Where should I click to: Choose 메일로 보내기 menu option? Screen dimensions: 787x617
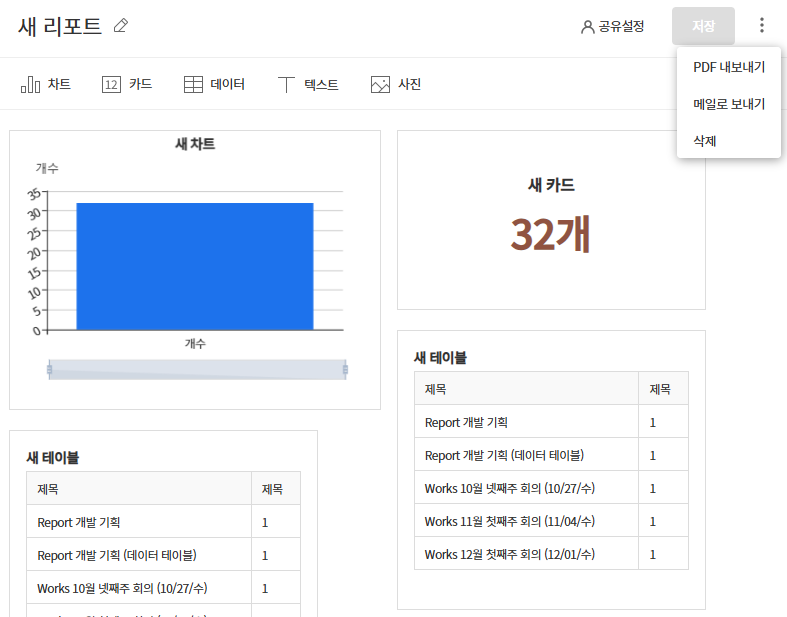[x=729, y=104]
